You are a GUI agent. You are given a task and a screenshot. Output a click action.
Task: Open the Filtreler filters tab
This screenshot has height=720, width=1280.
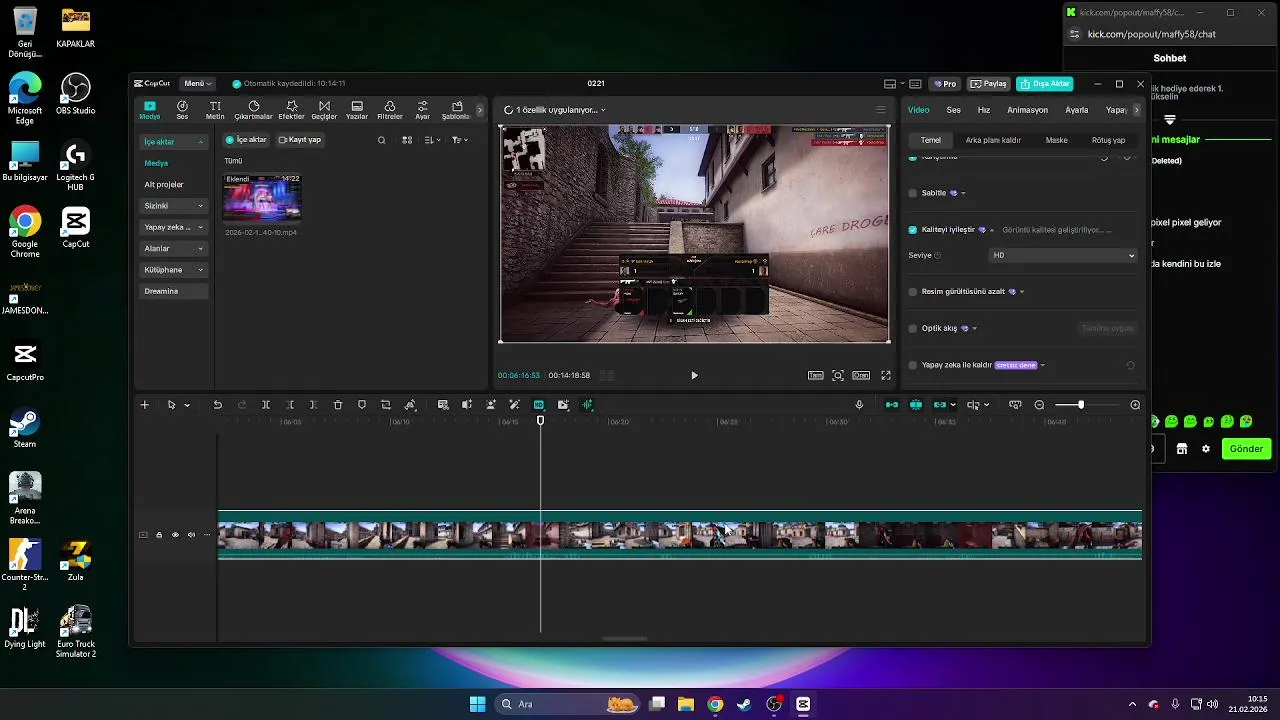[x=390, y=110]
